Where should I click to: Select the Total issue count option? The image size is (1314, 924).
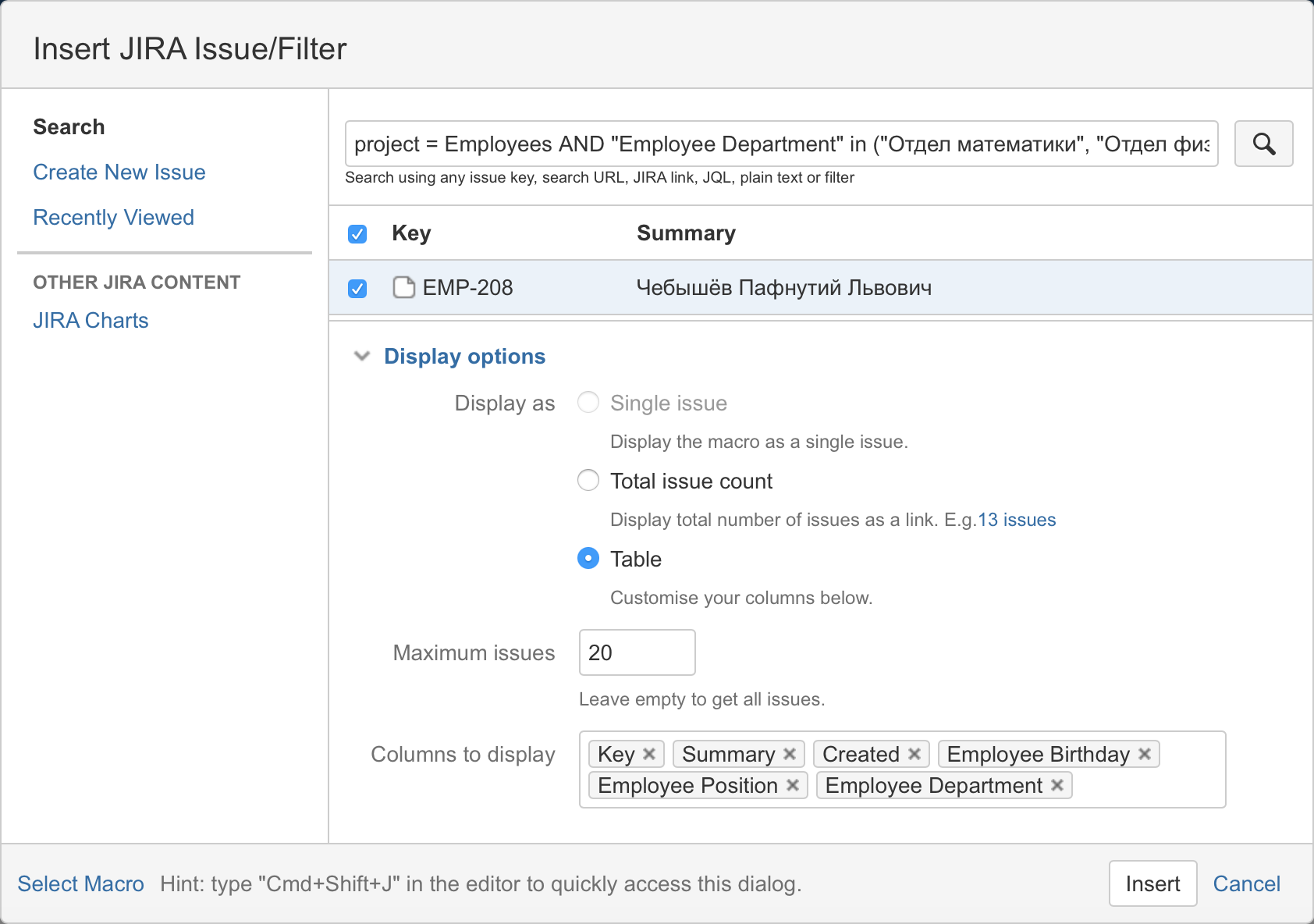[x=588, y=481]
